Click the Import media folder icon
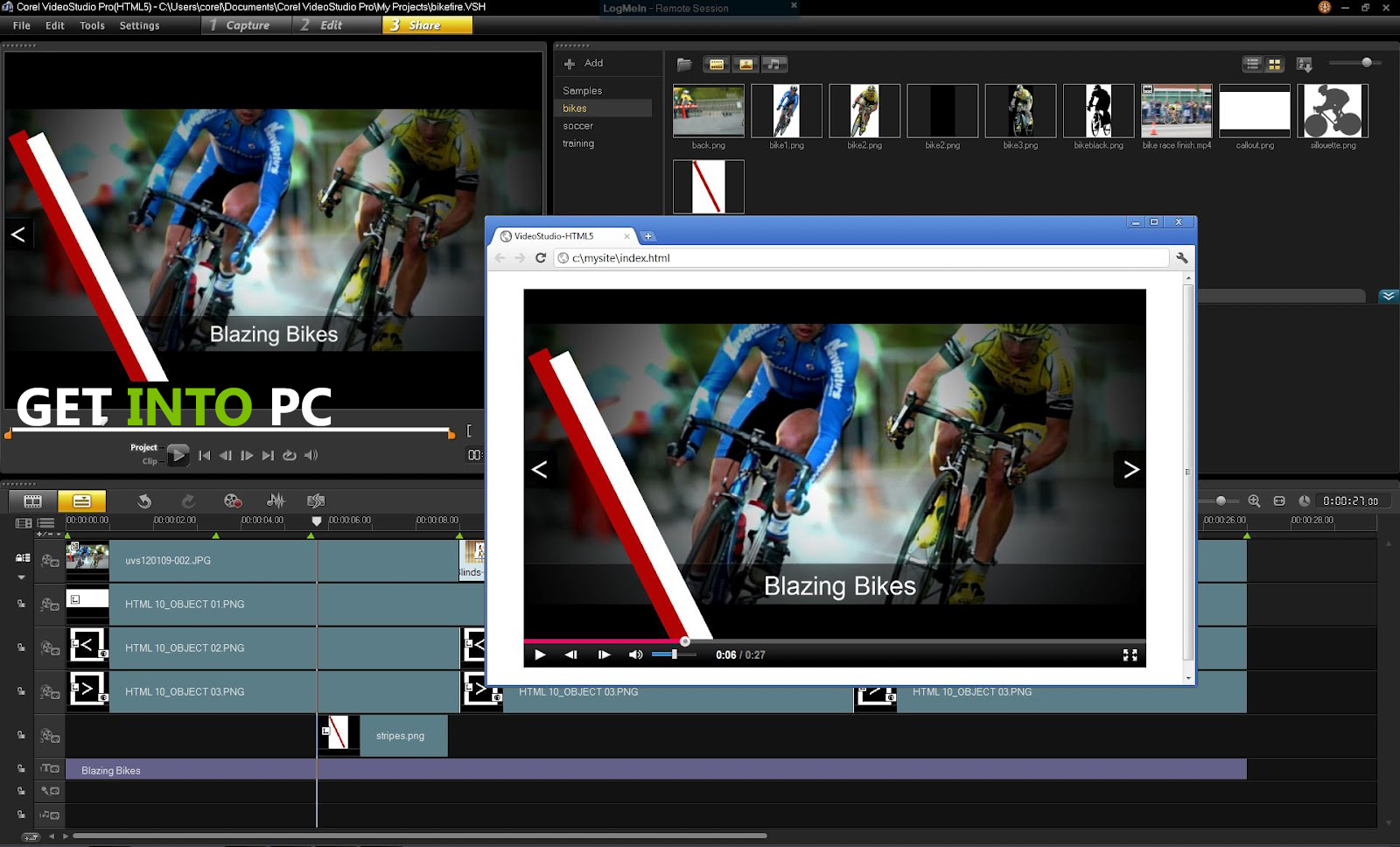This screenshot has height=847, width=1400. click(x=683, y=64)
